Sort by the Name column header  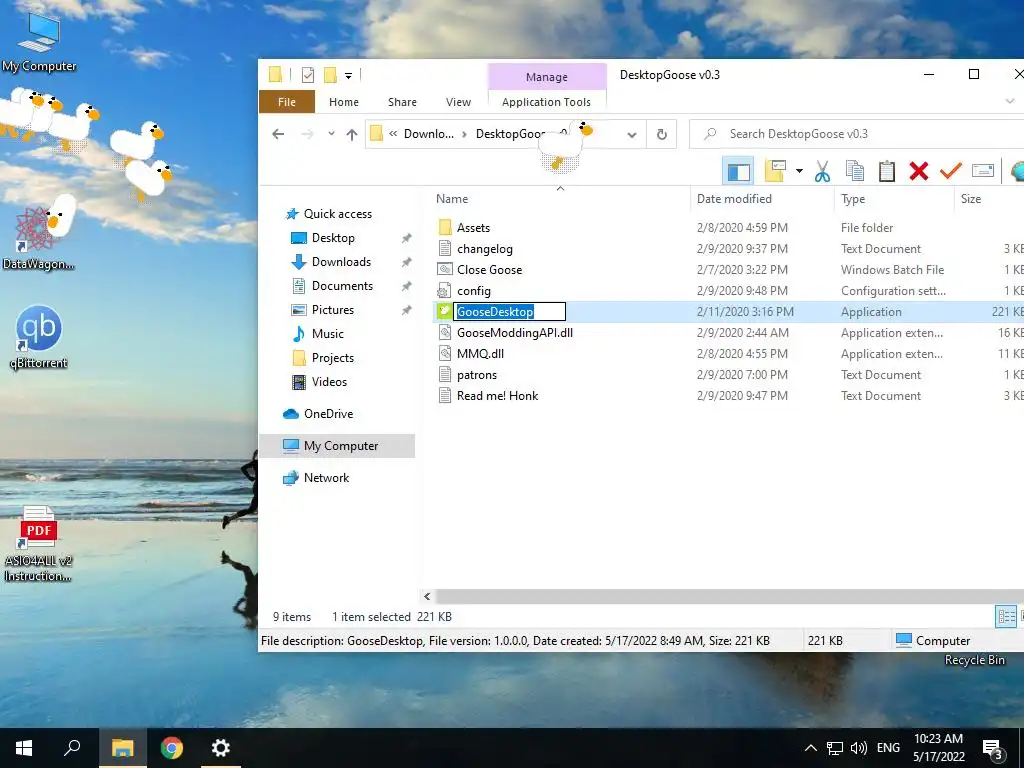(452, 199)
